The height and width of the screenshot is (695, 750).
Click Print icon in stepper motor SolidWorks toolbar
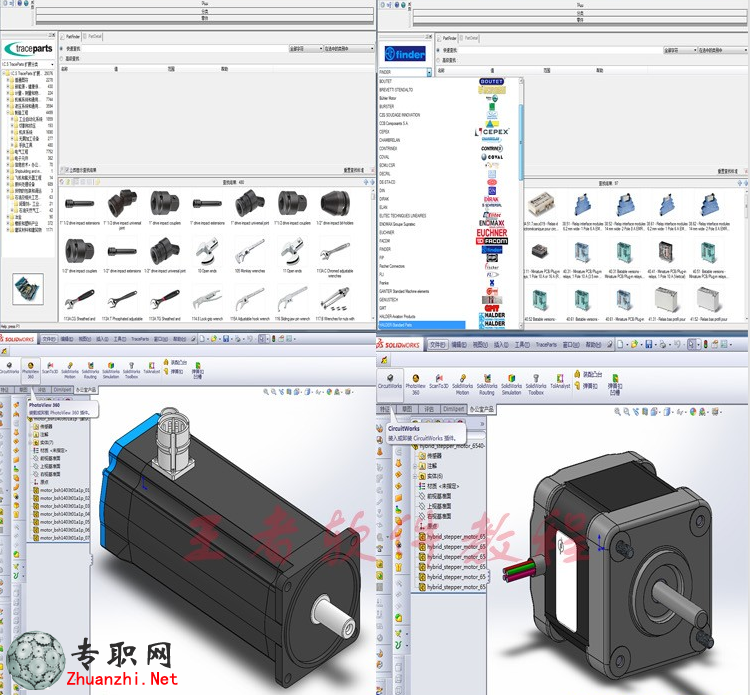[663, 344]
